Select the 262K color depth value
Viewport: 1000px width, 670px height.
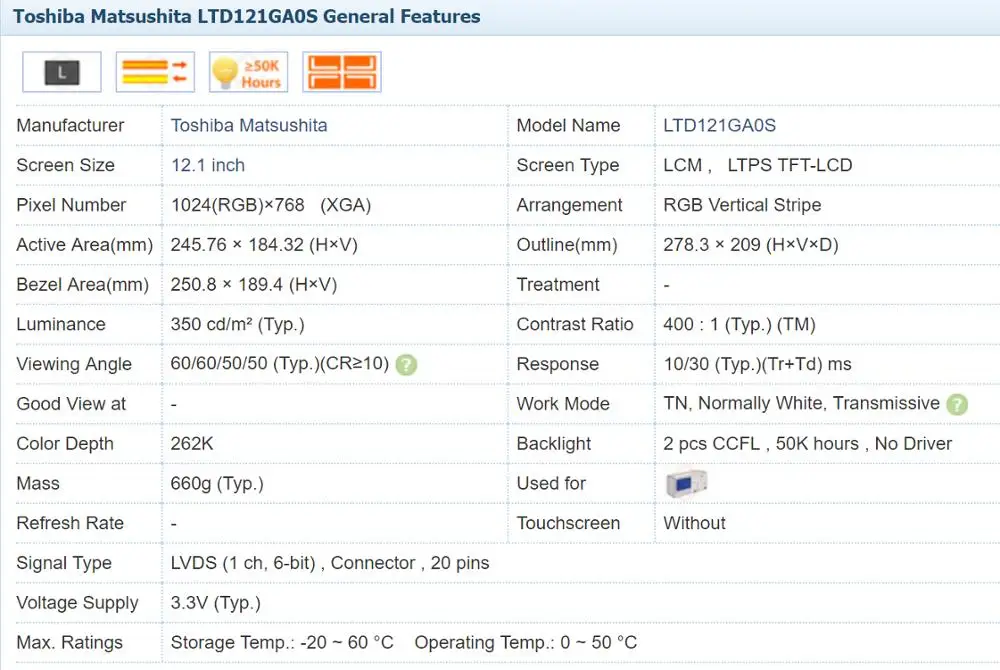point(192,444)
